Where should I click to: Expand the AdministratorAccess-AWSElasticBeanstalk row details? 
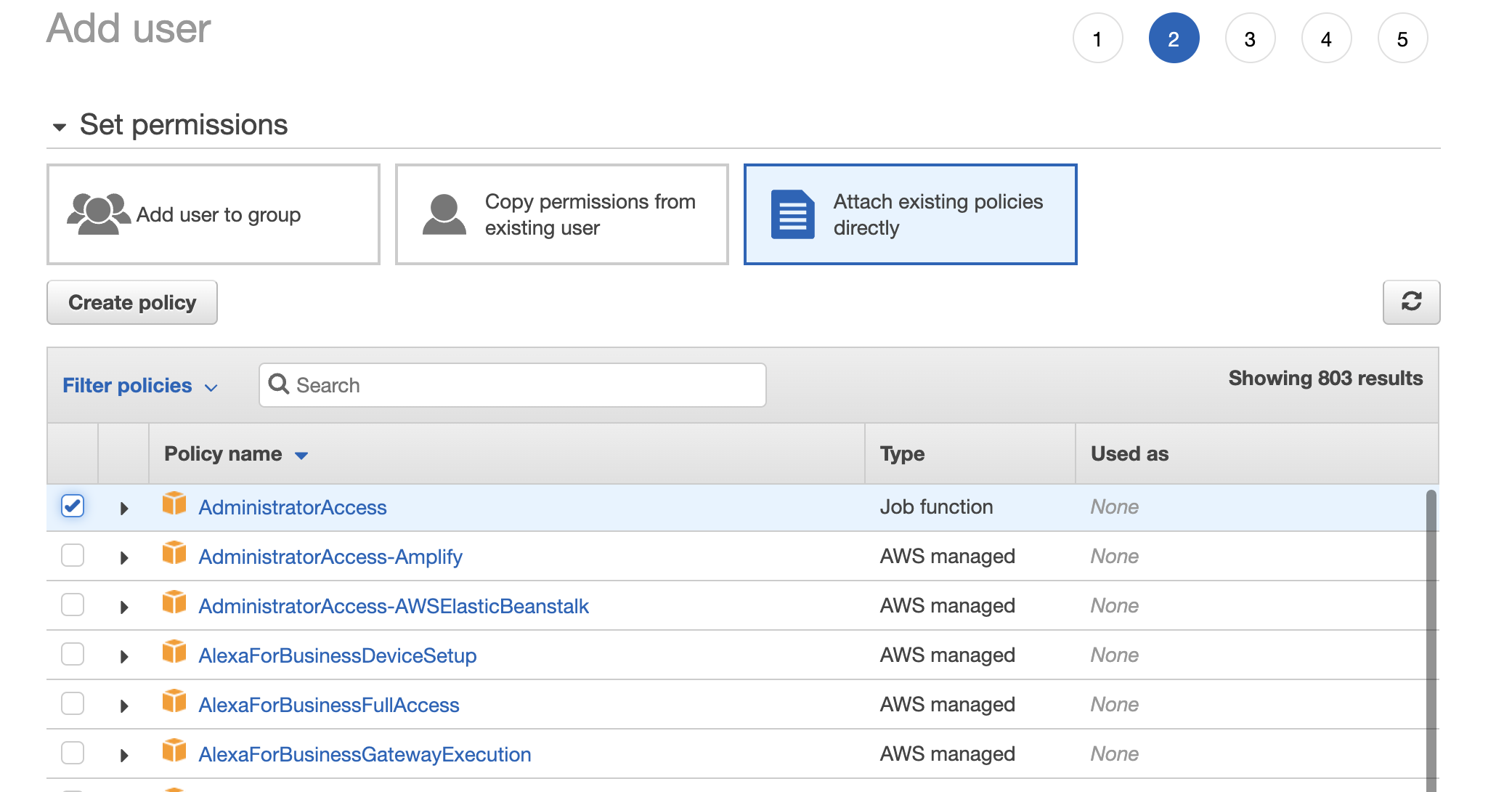[x=124, y=607]
